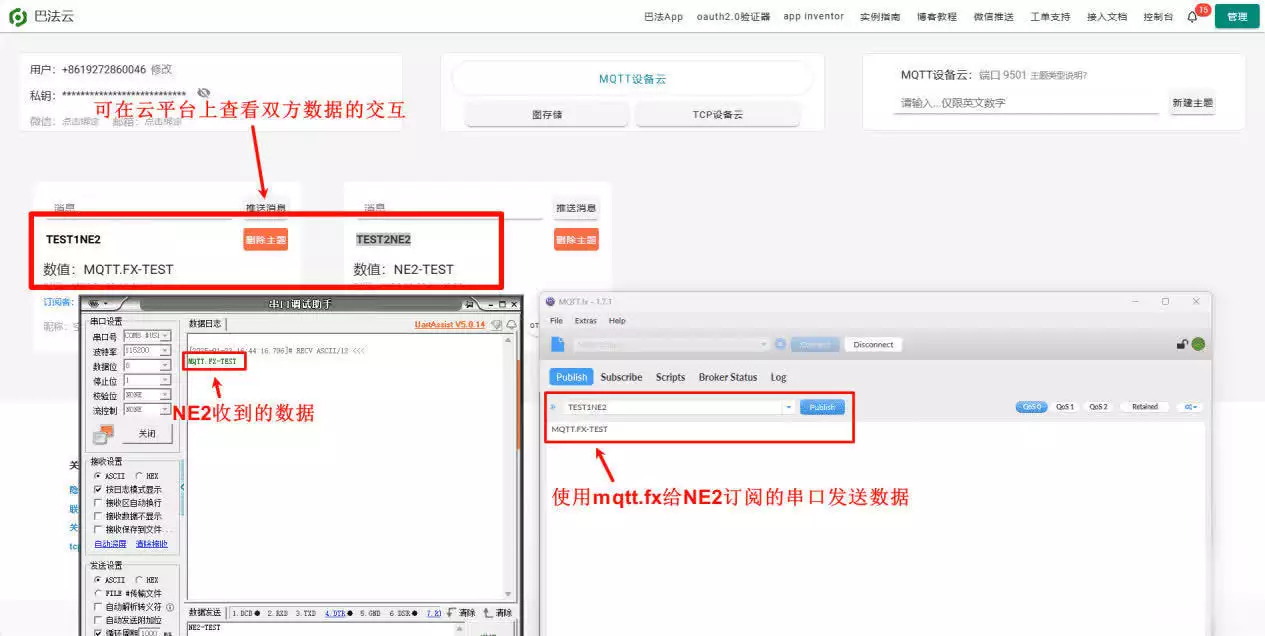Viewport: 1265px width, 636px height.
Task: Open the UartAssist V5.0.14 link
Action: [450, 324]
